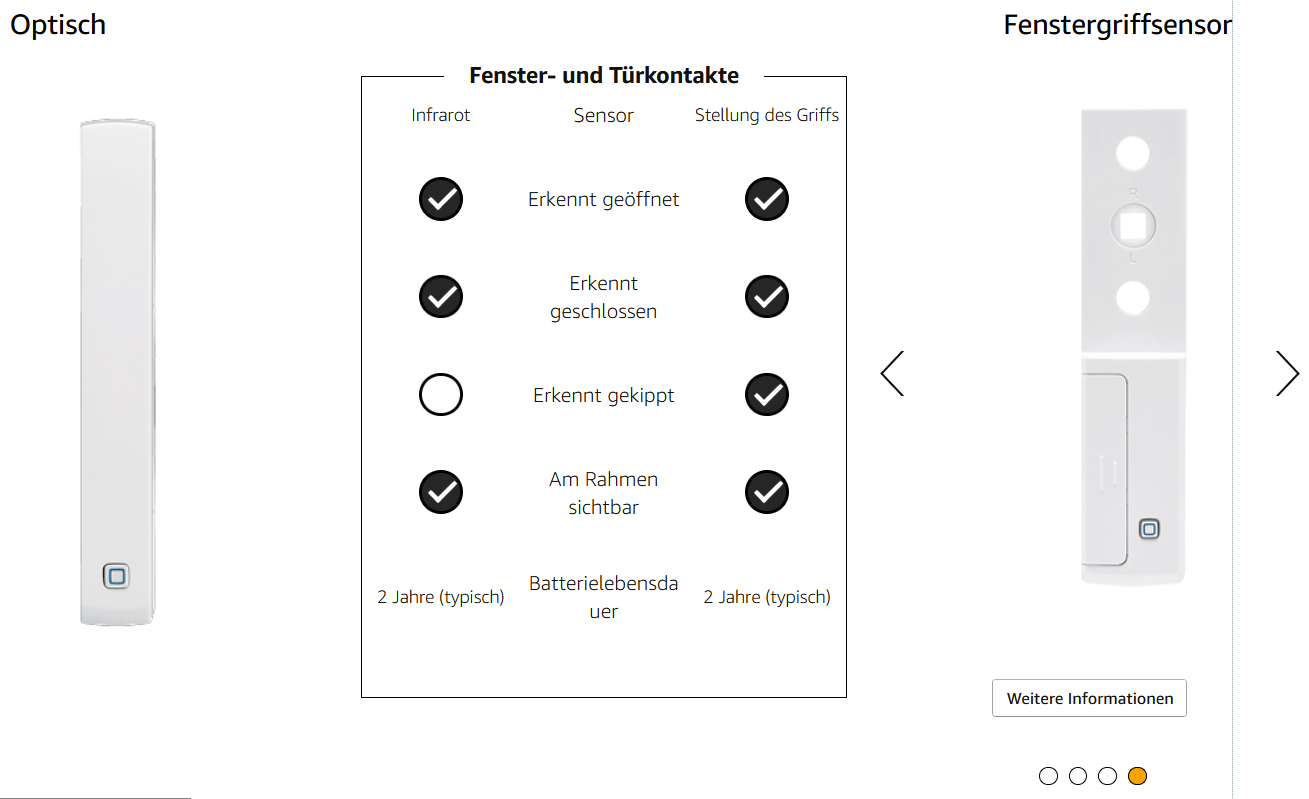Click the Optisch heading
Screen dimensions: 1309x799
click(58, 25)
